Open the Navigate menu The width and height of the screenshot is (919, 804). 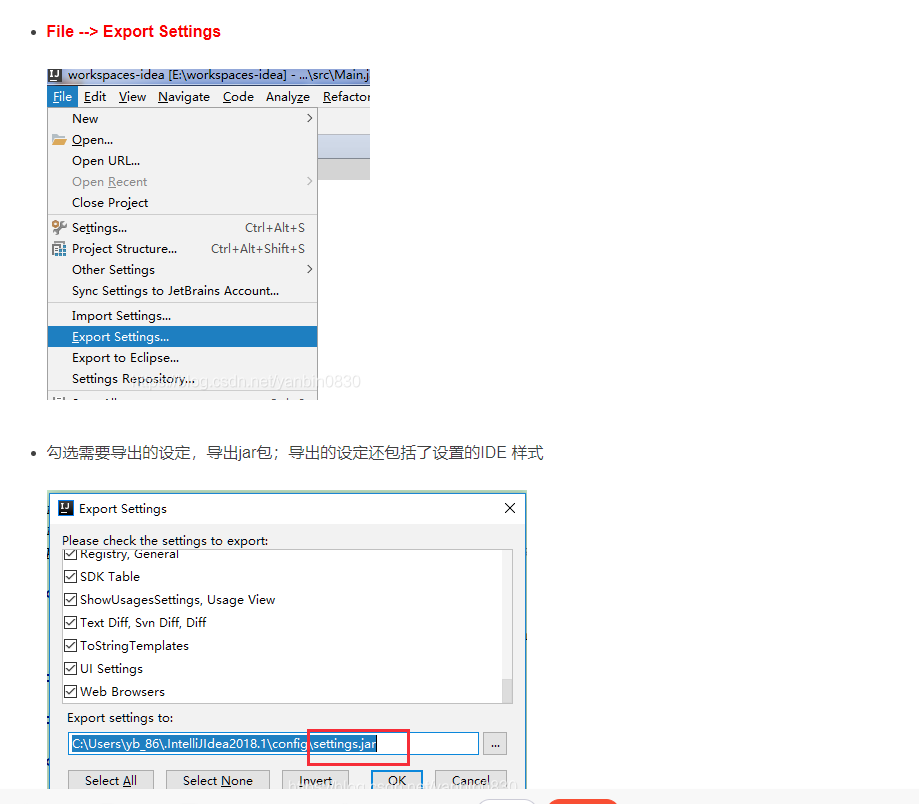[183, 97]
